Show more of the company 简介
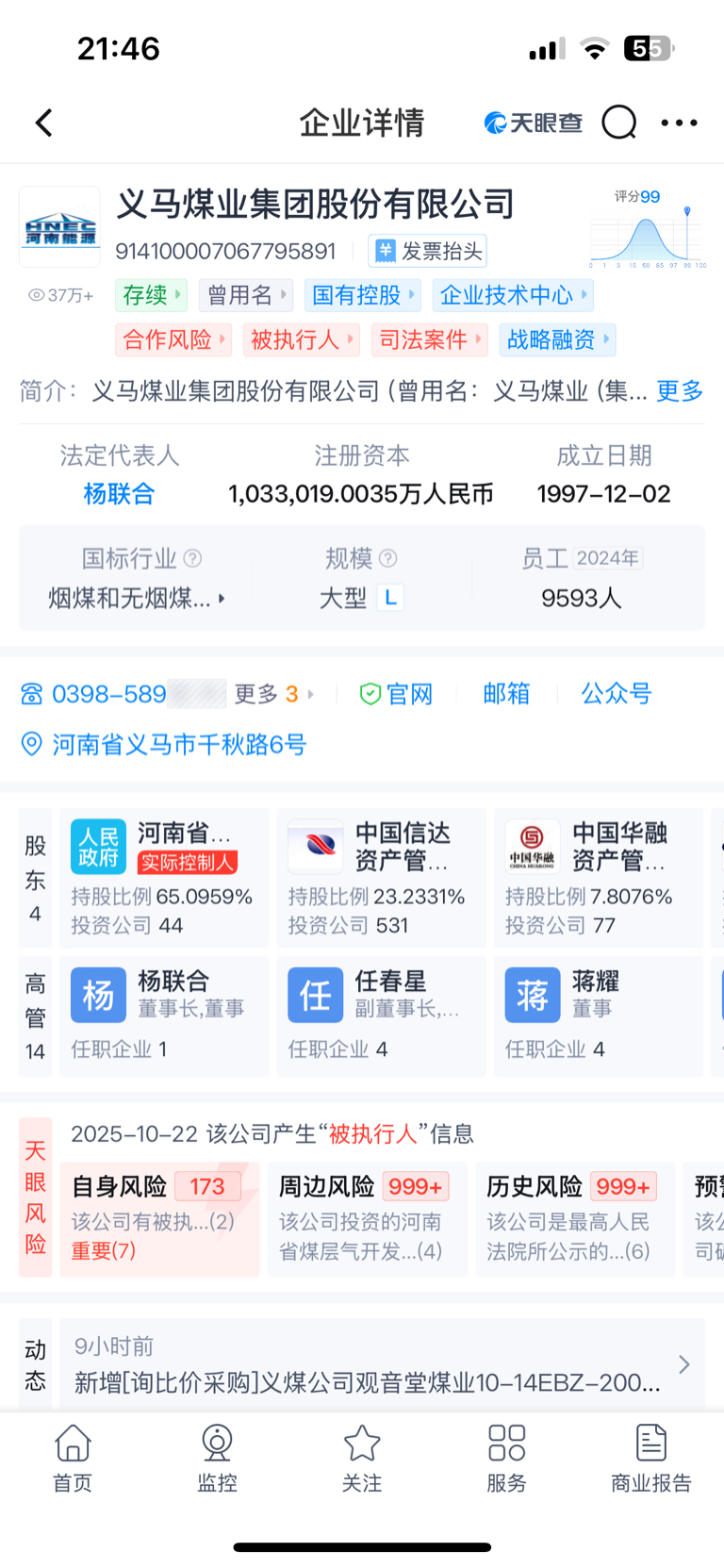This screenshot has height=1568, width=724. [x=680, y=390]
